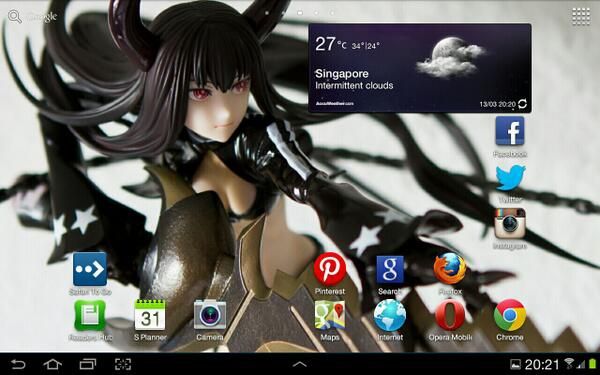600x375 pixels.
Task: Open notification panel via clock 20:21
Action: pos(541,364)
